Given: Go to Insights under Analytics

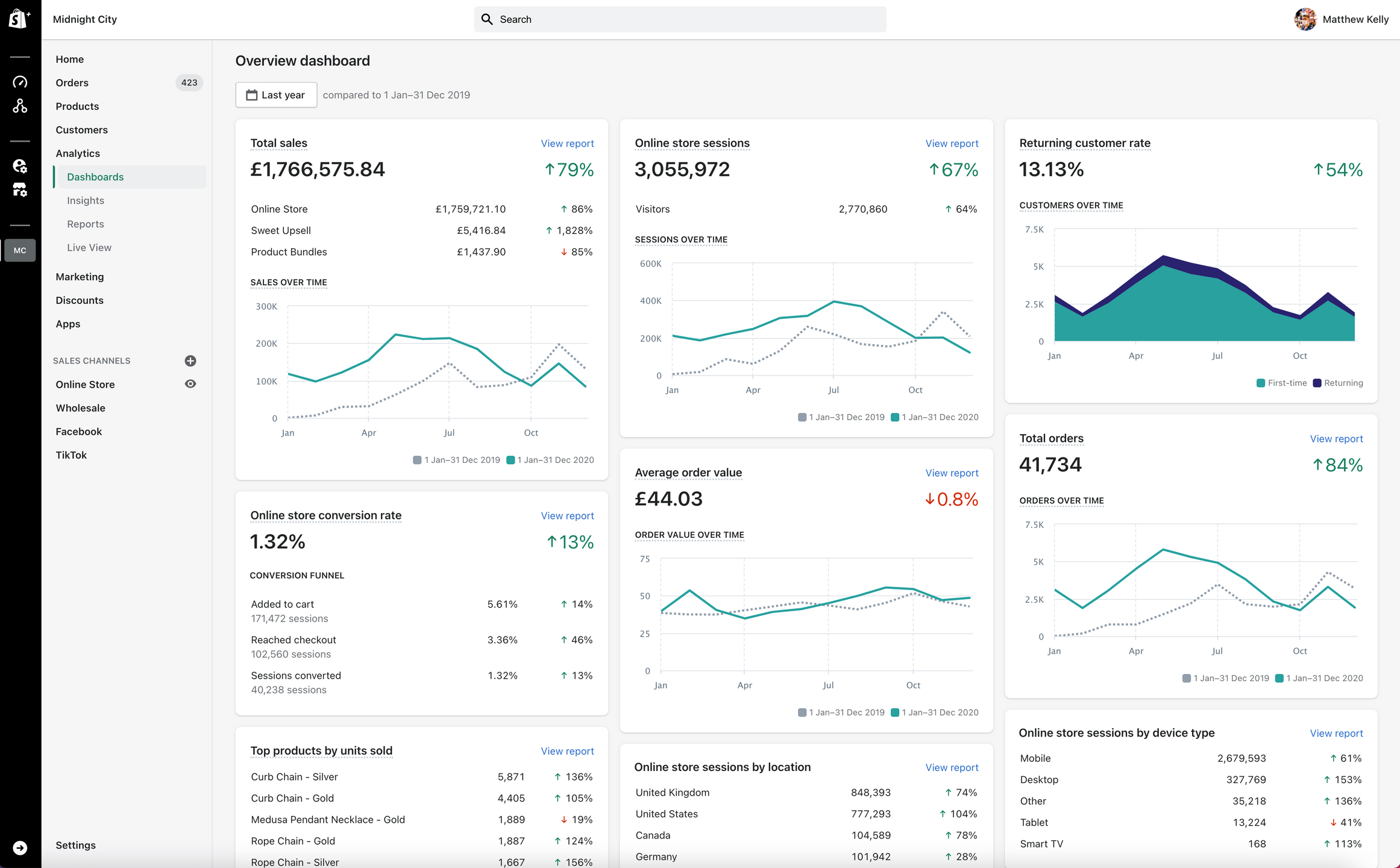Looking at the screenshot, I should tap(86, 200).
